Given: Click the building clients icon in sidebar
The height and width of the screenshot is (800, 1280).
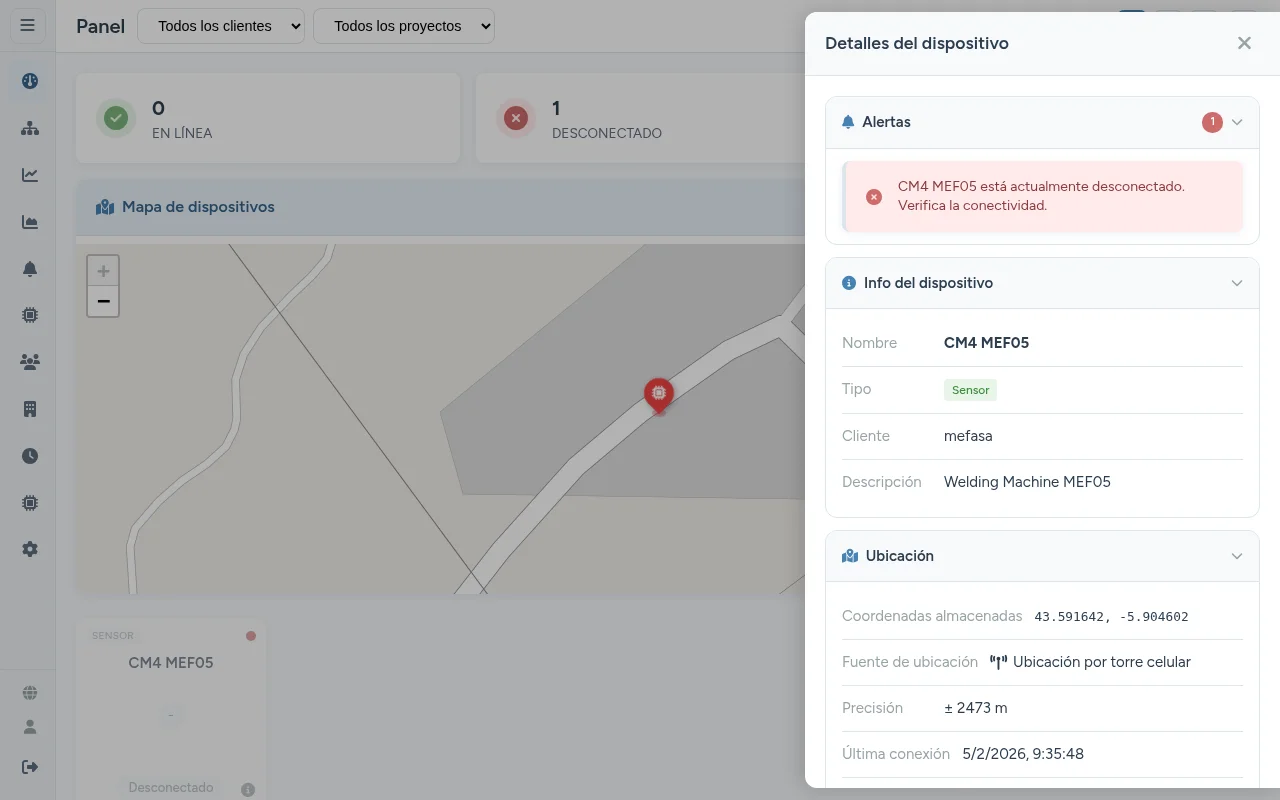Looking at the screenshot, I should (x=29, y=408).
